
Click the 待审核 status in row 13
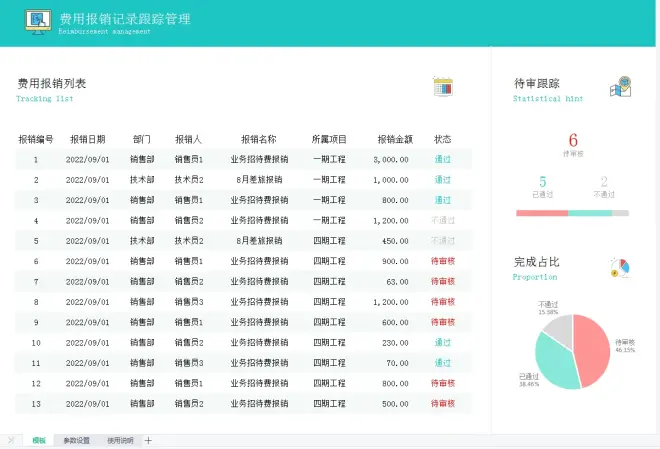[443, 404]
